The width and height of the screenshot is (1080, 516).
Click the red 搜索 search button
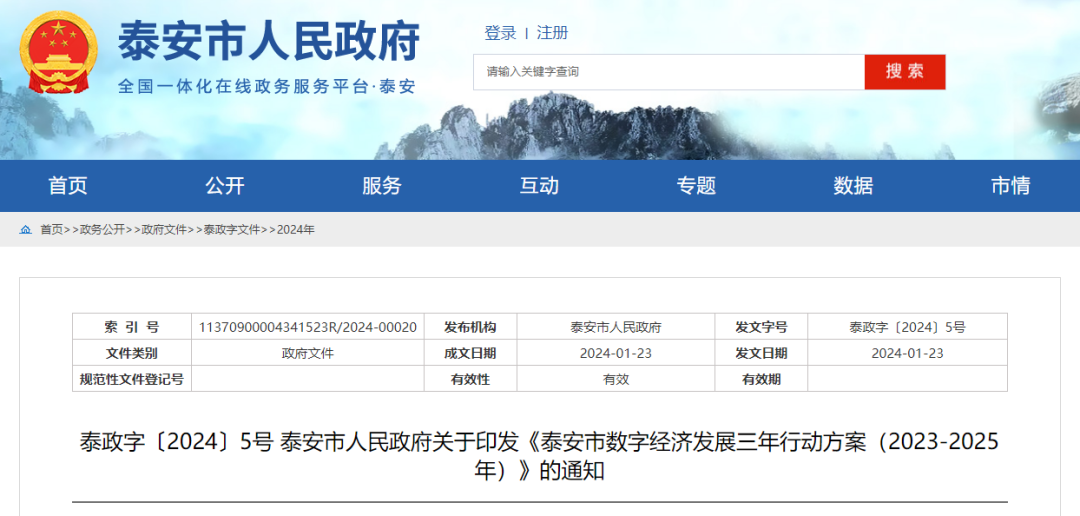click(905, 72)
